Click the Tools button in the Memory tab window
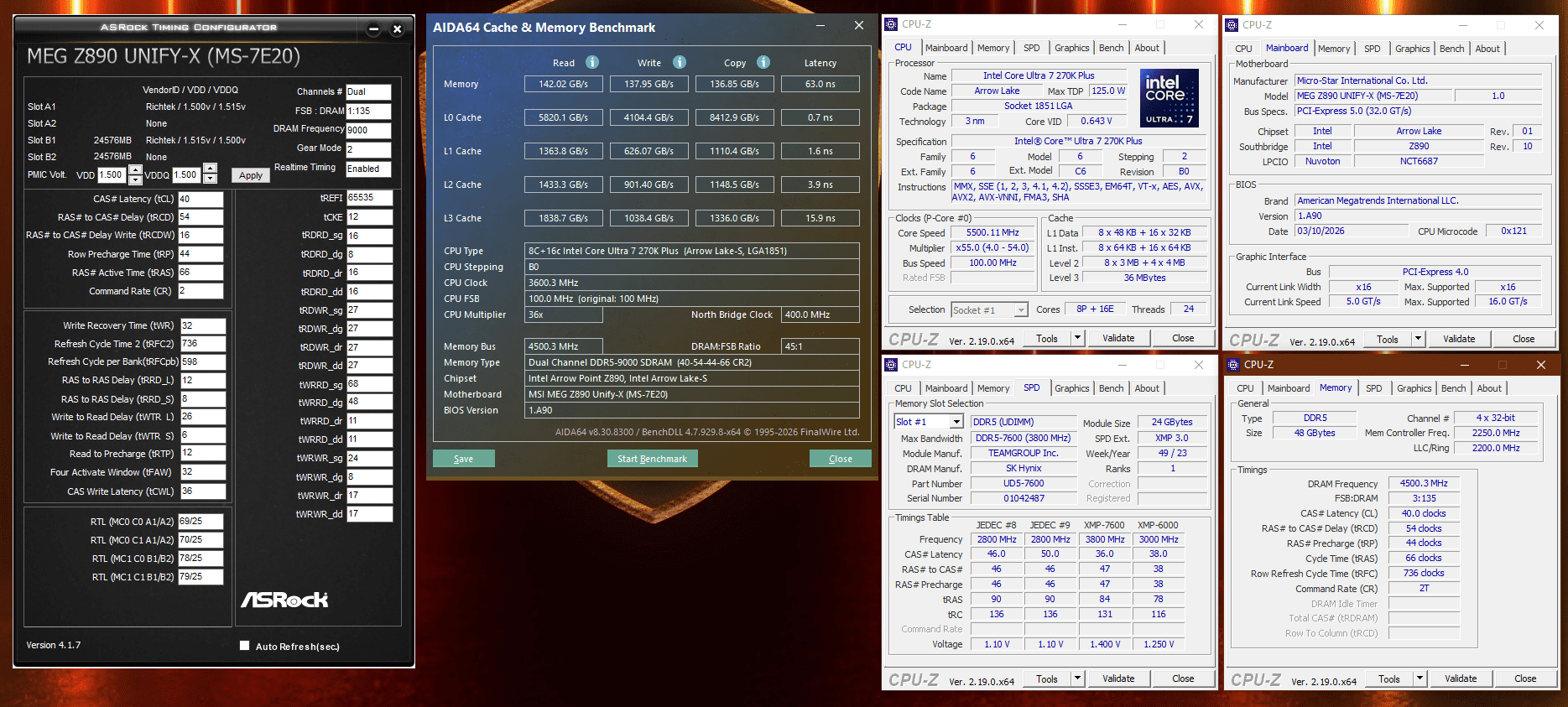Viewport: 1568px width, 707px height. (x=1389, y=678)
